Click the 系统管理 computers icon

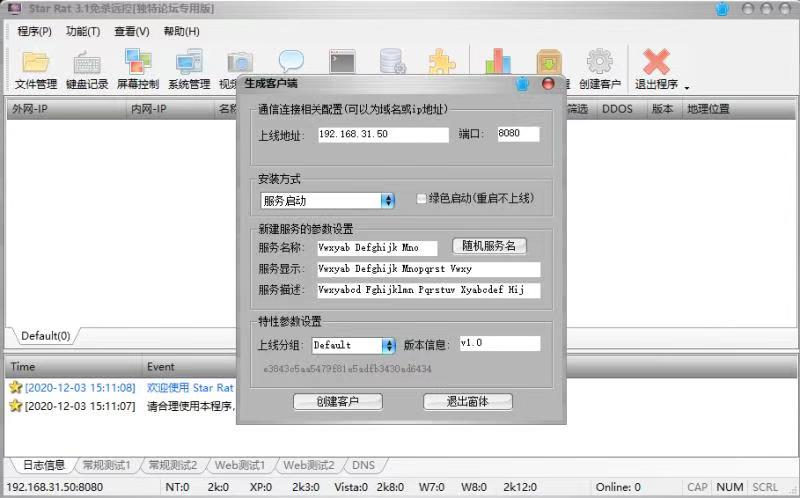click(x=189, y=62)
